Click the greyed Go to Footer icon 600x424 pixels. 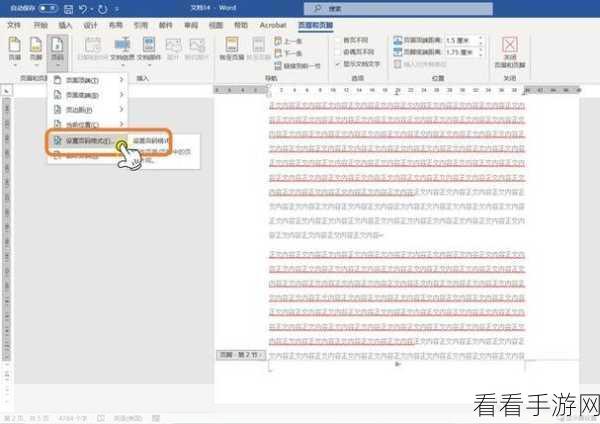click(x=258, y=45)
